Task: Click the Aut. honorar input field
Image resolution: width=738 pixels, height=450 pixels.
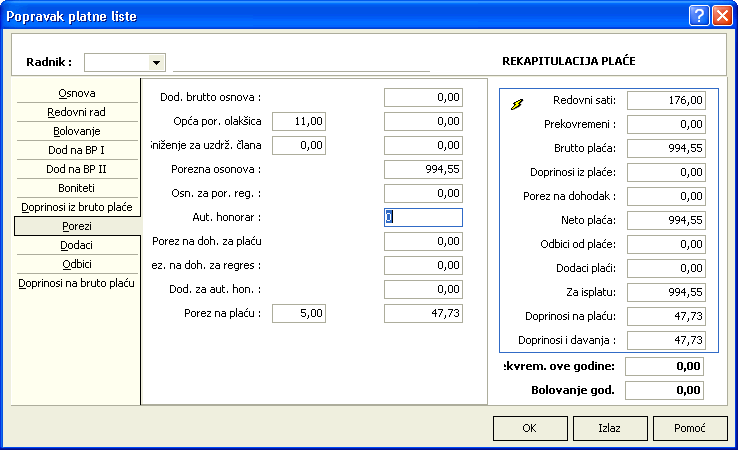Action: tap(423, 217)
